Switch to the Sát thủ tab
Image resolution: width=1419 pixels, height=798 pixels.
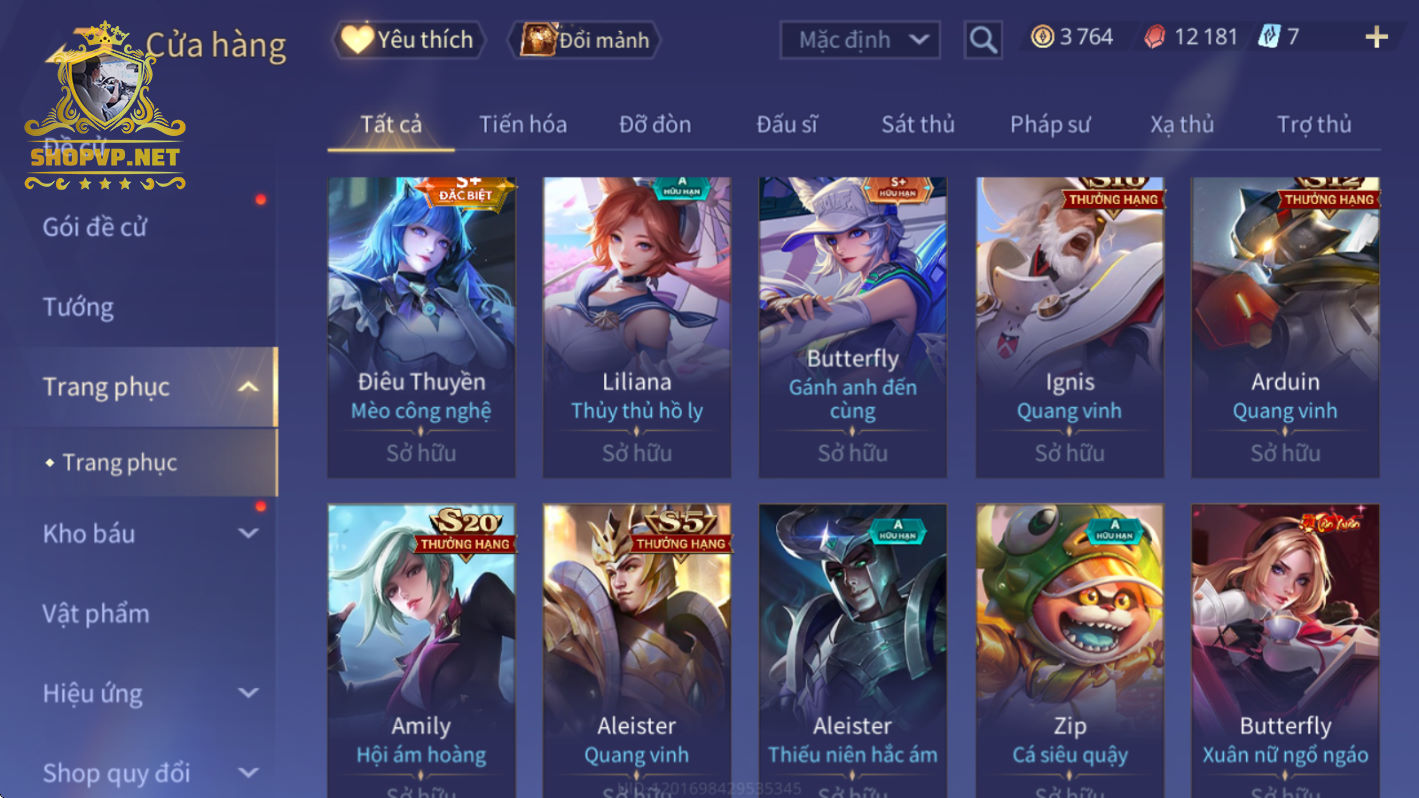click(918, 124)
